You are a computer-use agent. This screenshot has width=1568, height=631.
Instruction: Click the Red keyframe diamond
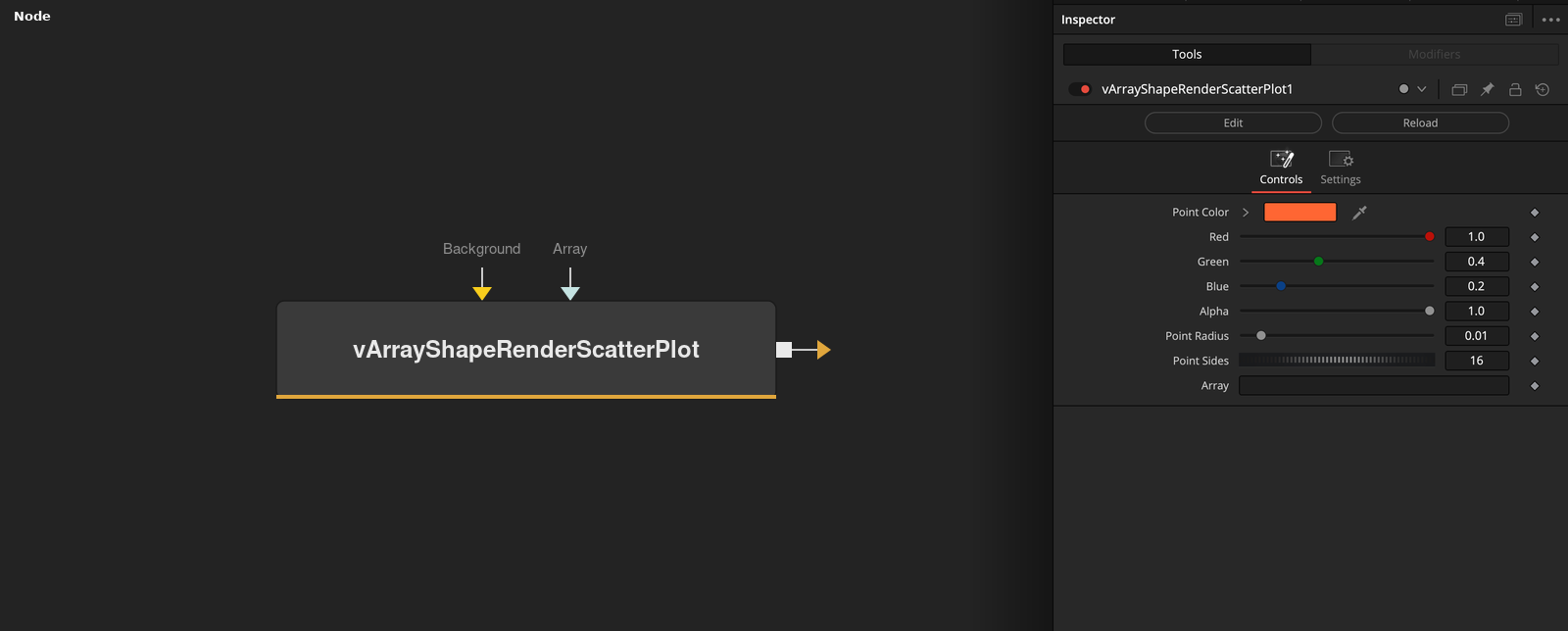tap(1535, 237)
